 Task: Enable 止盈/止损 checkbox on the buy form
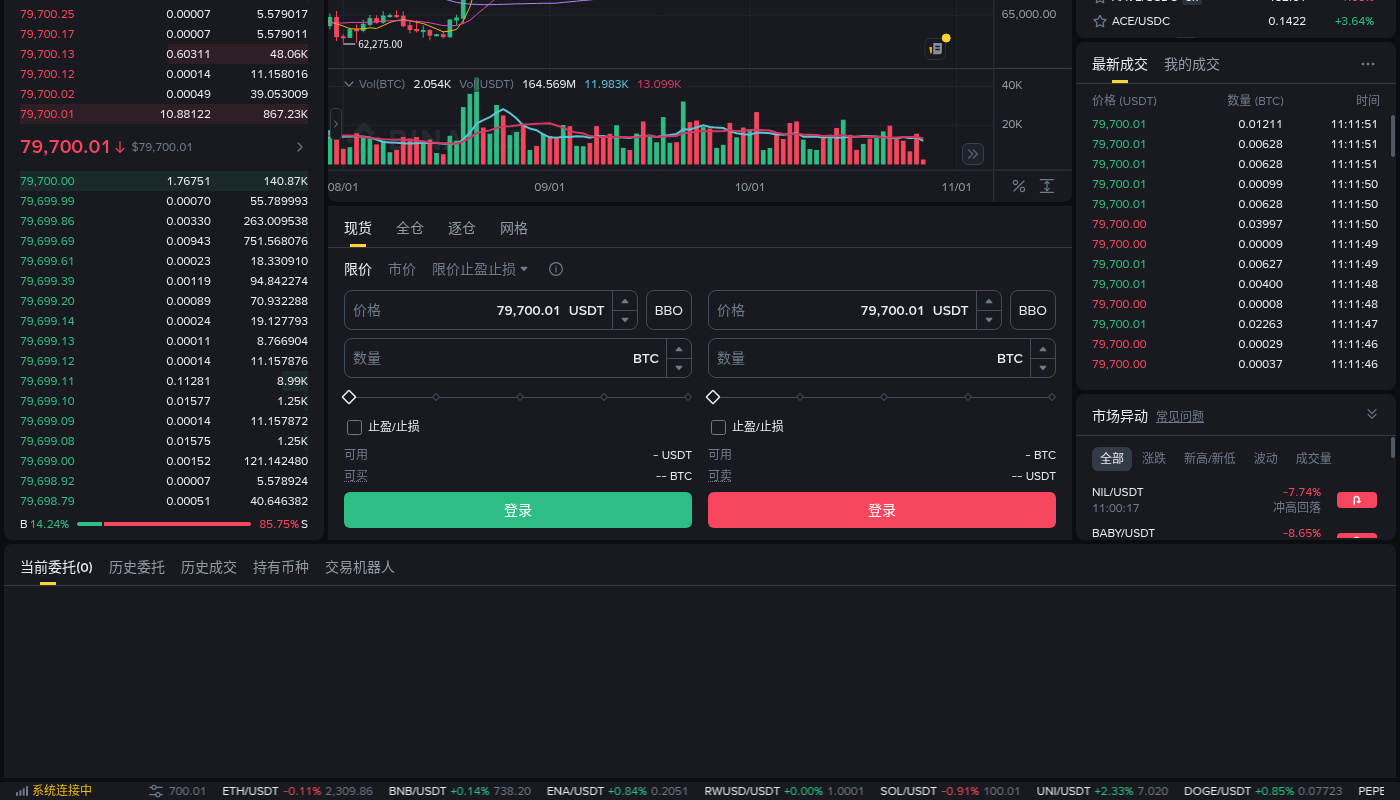(354, 427)
